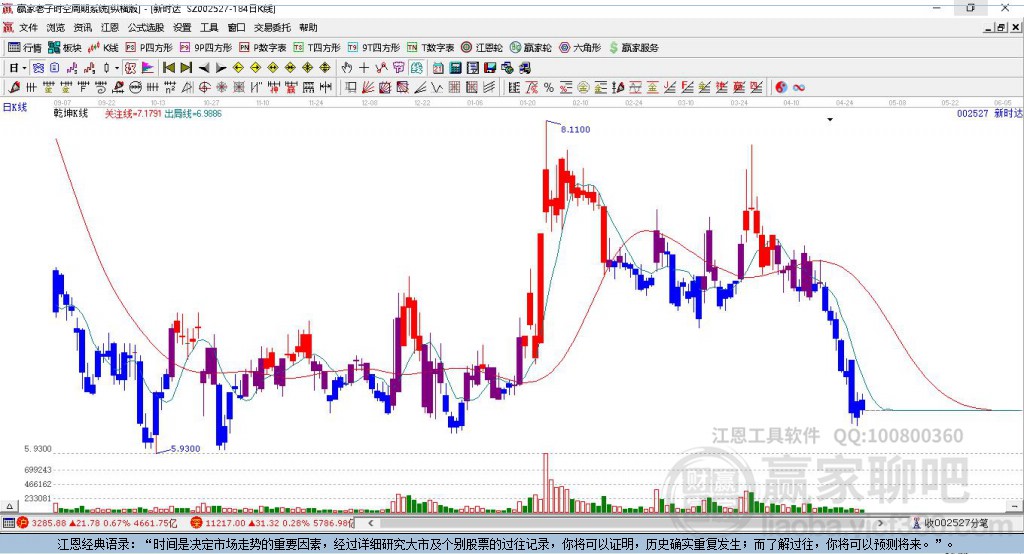Click the 002527 stock code label

(x=973, y=114)
